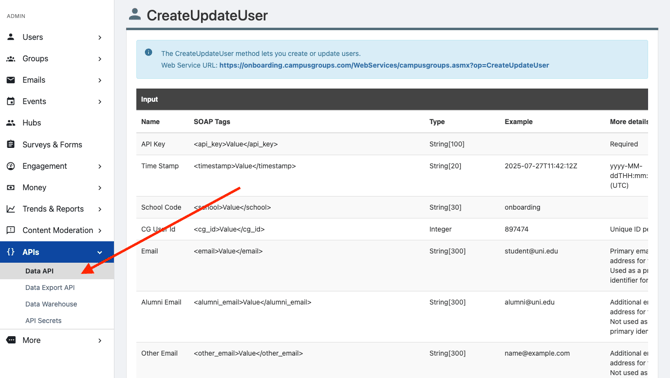This screenshot has height=378, width=670.
Task: Click the Surveys & Forms clipboard icon
Action: (x=11, y=144)
